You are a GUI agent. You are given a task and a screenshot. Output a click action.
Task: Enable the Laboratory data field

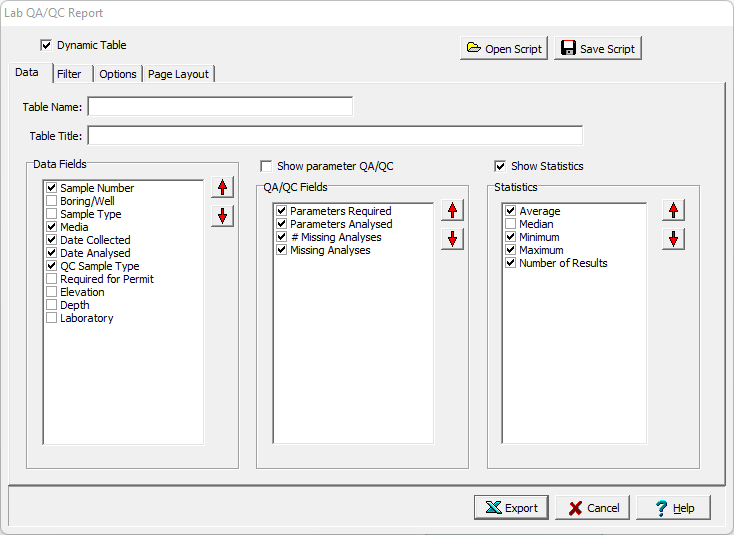tap(51, 318)
